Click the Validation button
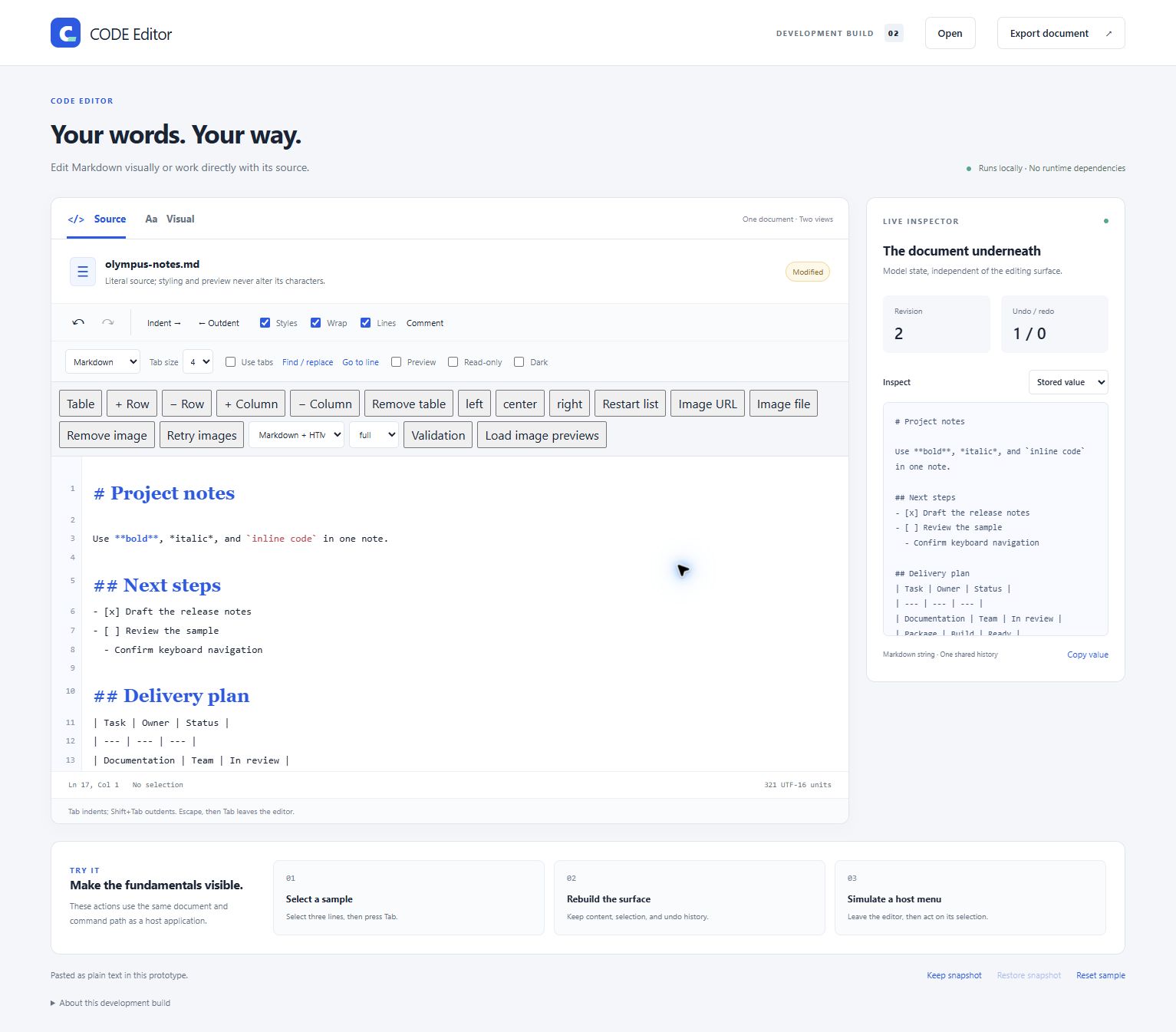1176x1032 pixels. (438, 435)
